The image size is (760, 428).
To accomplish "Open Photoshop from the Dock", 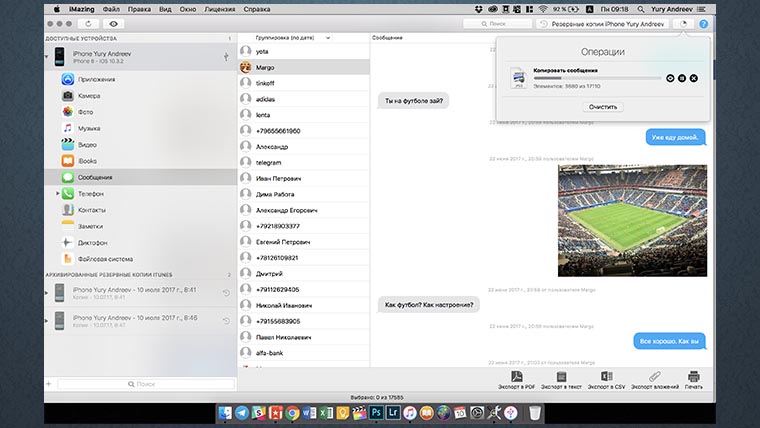I will [376, 413].
